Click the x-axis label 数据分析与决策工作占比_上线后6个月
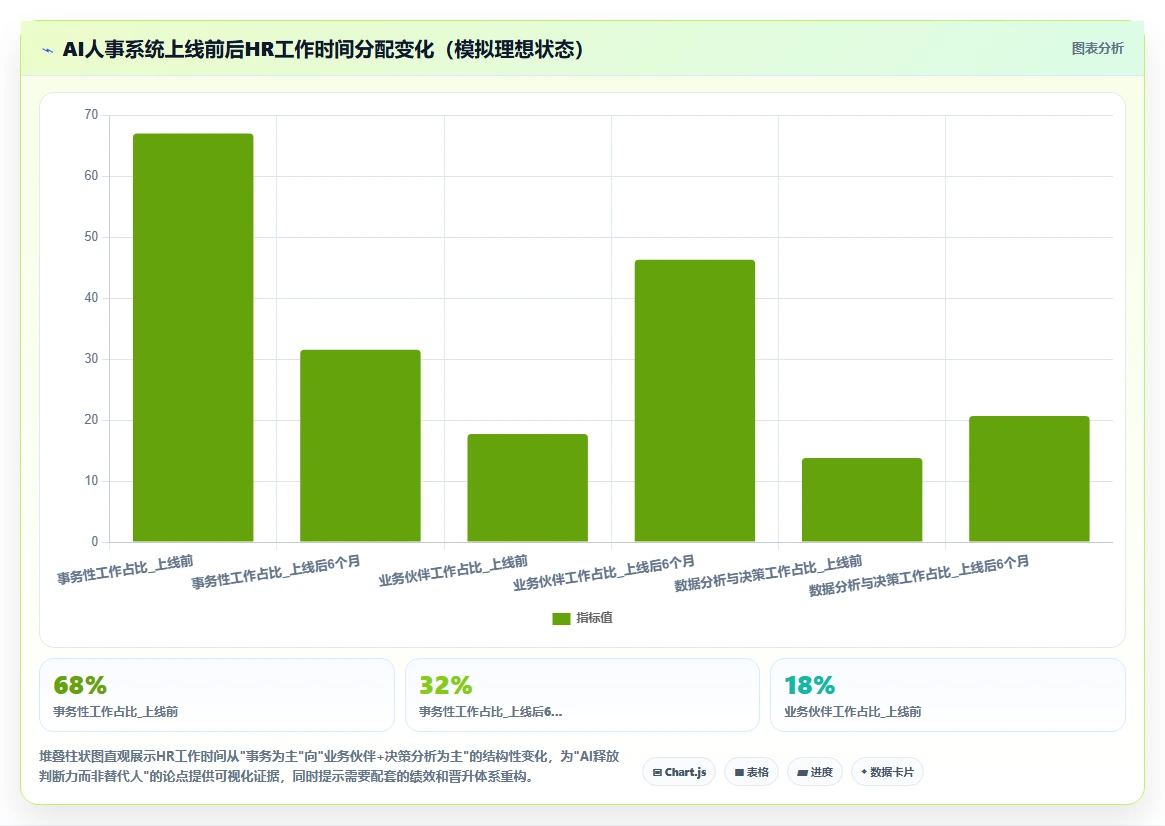1165x826 pixels. click(919, 576)
